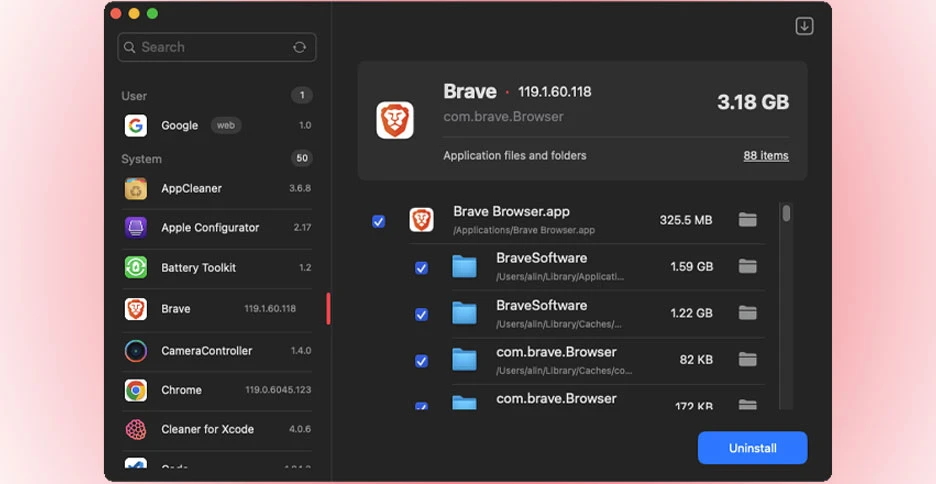The image size is (936, 484).
Task: Uncheck the 82 KB com.brave.Browser checkbox
Action: click(421, 361)
